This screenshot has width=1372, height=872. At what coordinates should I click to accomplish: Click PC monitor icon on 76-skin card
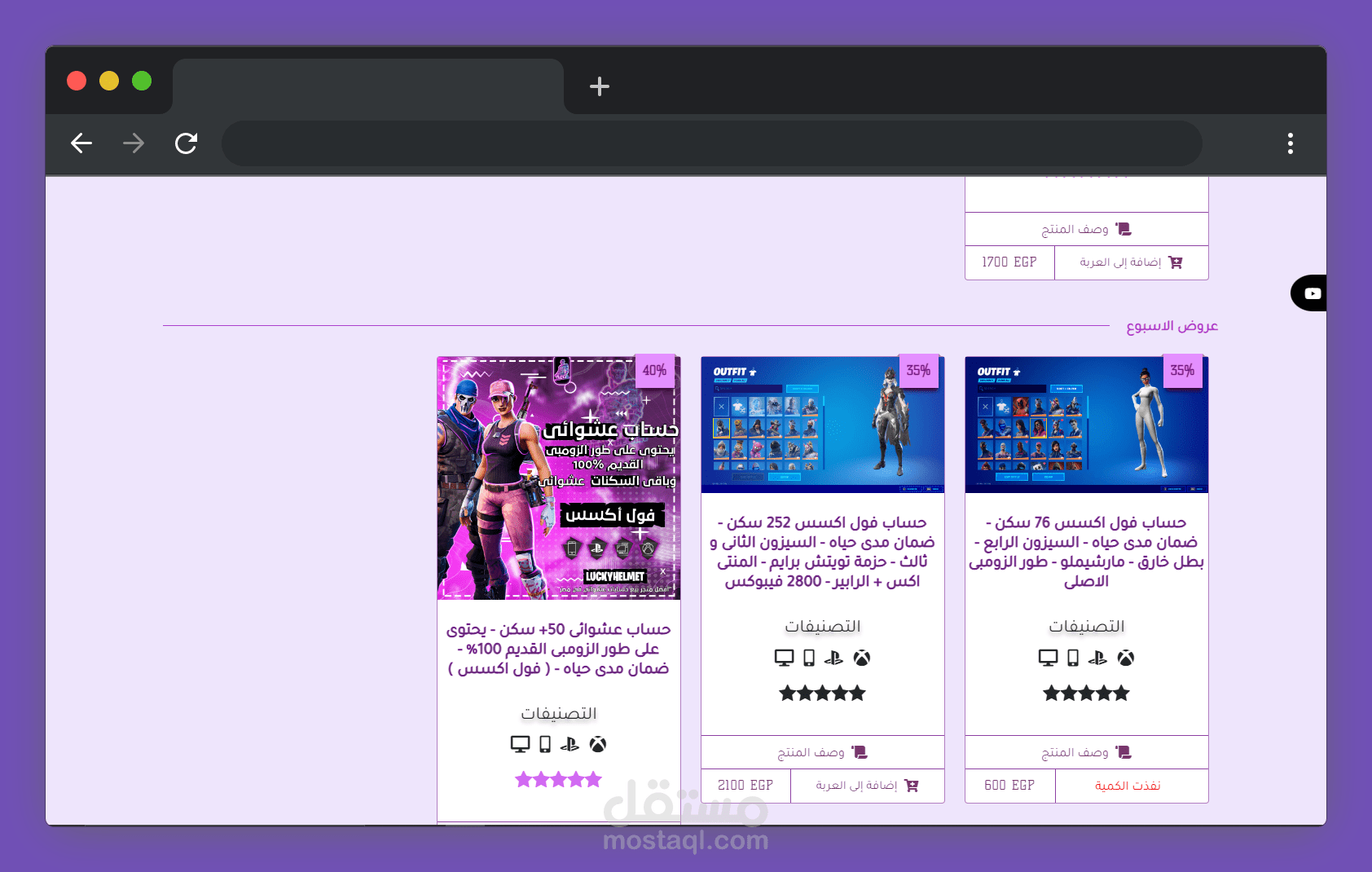coord(1049,658)
